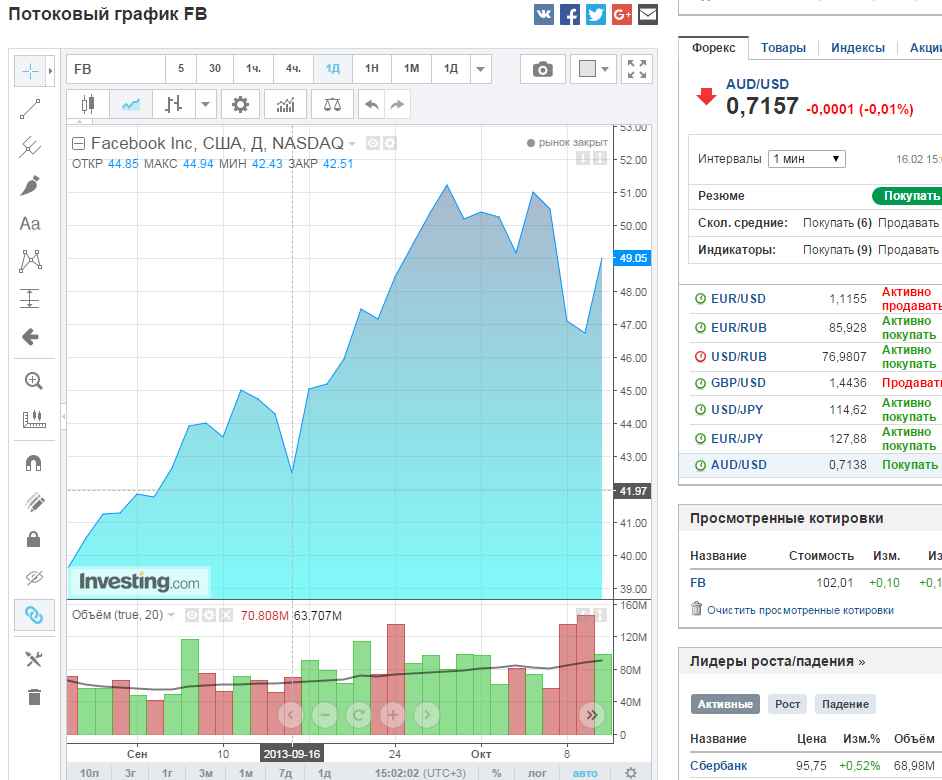Choose the 1ч. hourly interval

pos(253,69)
